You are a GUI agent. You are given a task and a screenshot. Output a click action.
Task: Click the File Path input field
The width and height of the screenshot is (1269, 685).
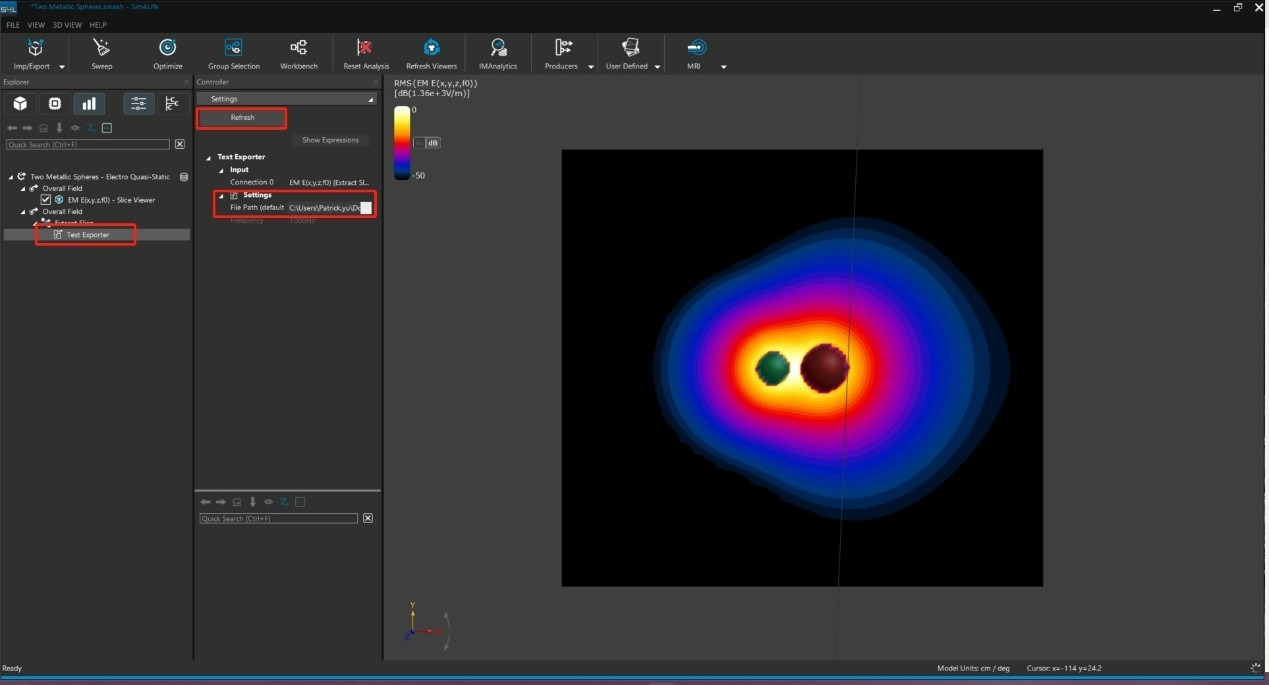click(323, 207)
